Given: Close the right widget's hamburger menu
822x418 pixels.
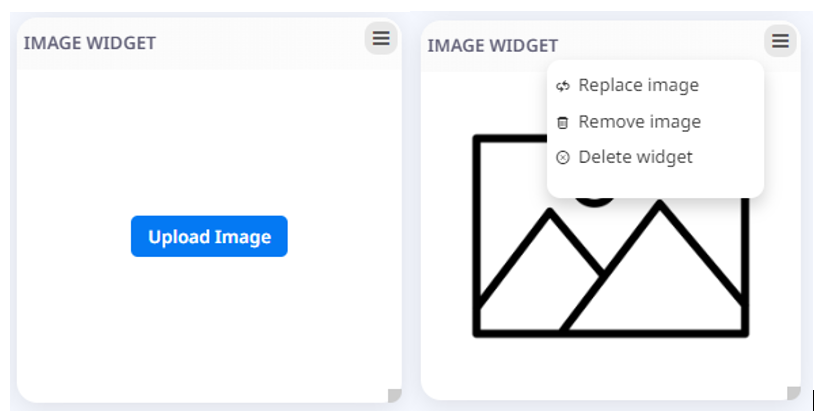Looking at the screenshot, I should (x=780, y=40).
